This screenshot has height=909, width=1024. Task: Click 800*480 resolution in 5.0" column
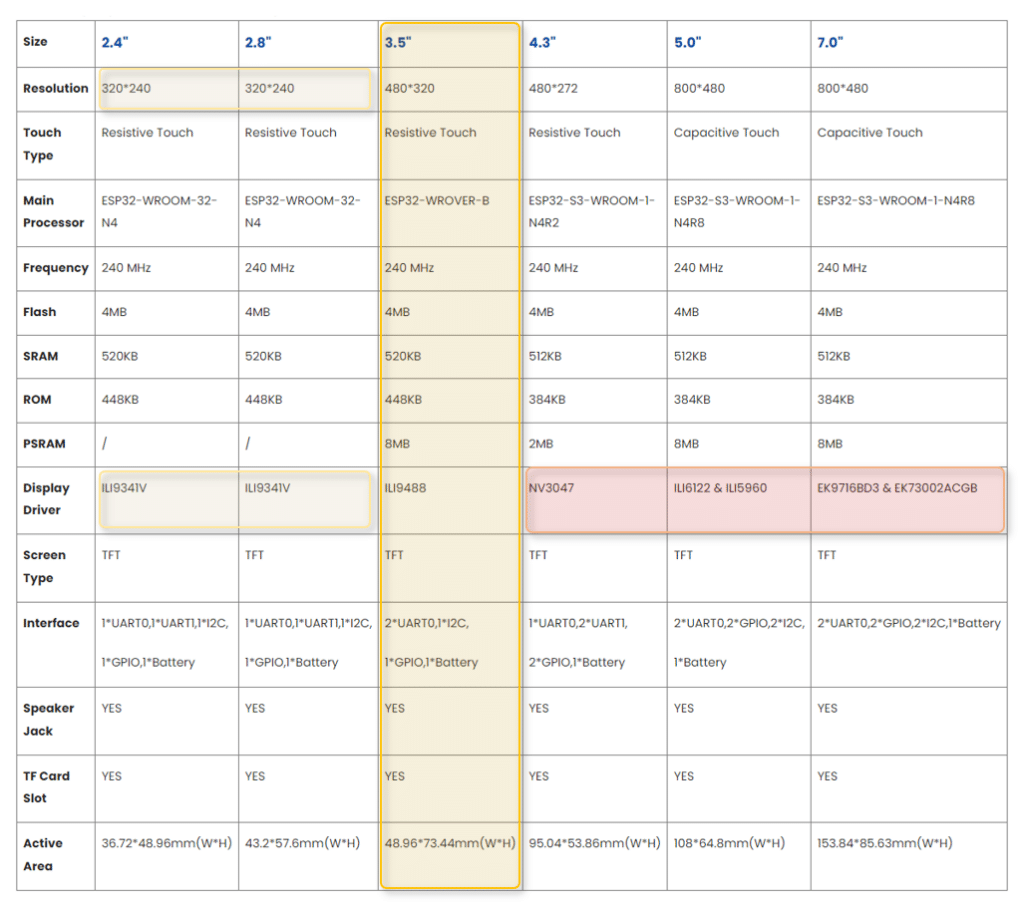click(x=699, y=88)
